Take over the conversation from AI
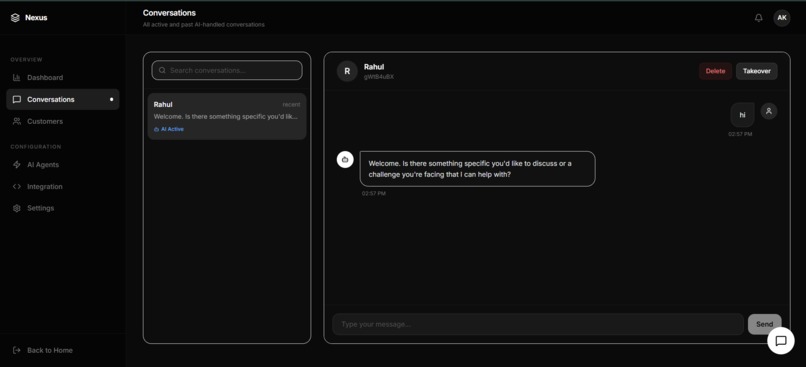Image resolution: width=806 pixels, height=367 pixels. [x=757, y=71]
